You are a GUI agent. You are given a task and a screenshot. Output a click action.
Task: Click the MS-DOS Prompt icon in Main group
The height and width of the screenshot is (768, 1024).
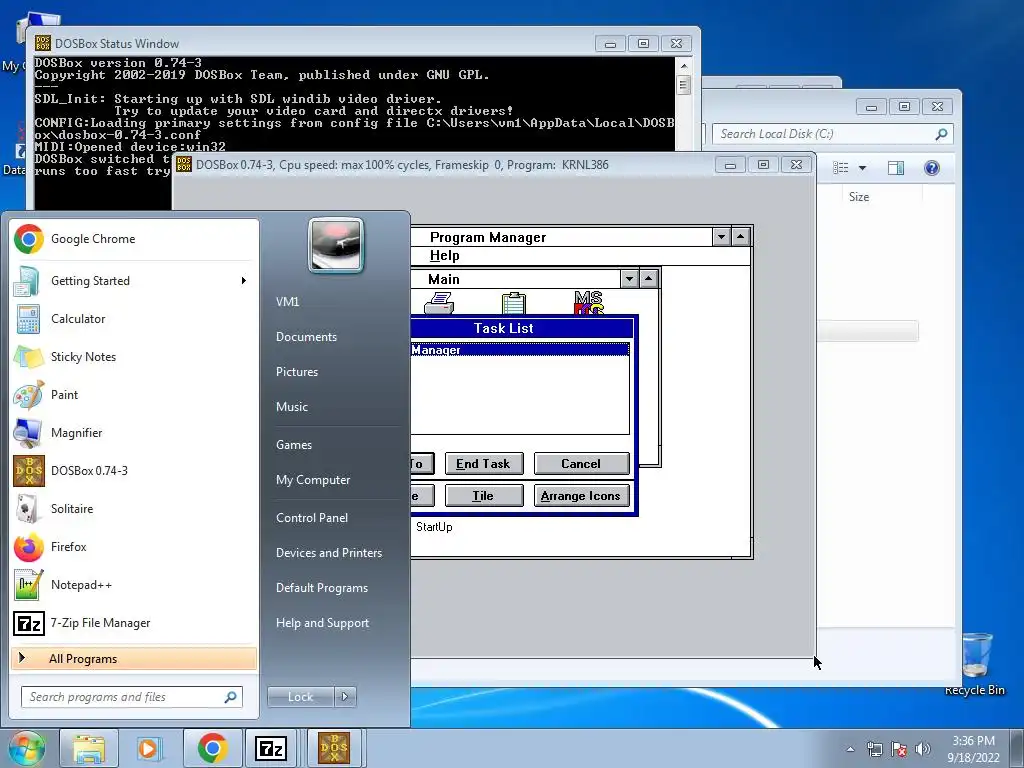[x=588, y=303]
